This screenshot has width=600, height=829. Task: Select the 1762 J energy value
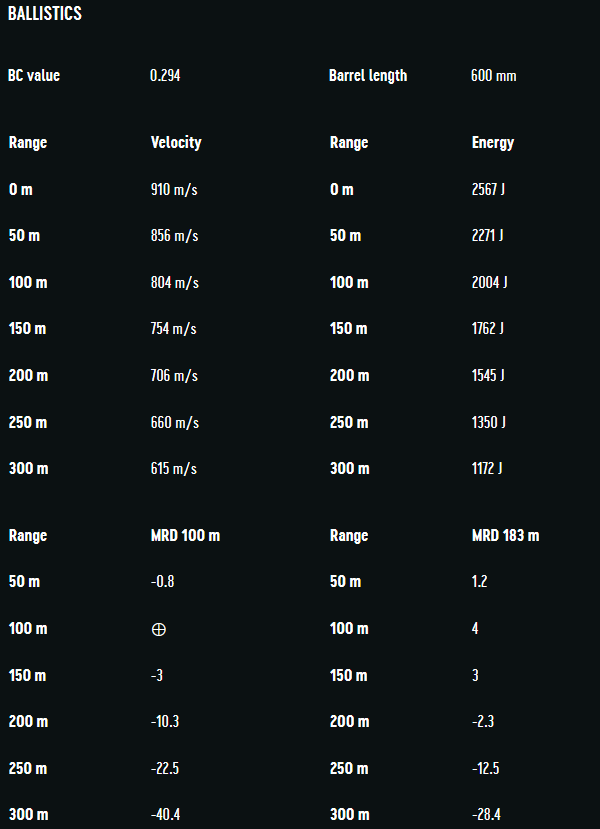pos(488,329)
